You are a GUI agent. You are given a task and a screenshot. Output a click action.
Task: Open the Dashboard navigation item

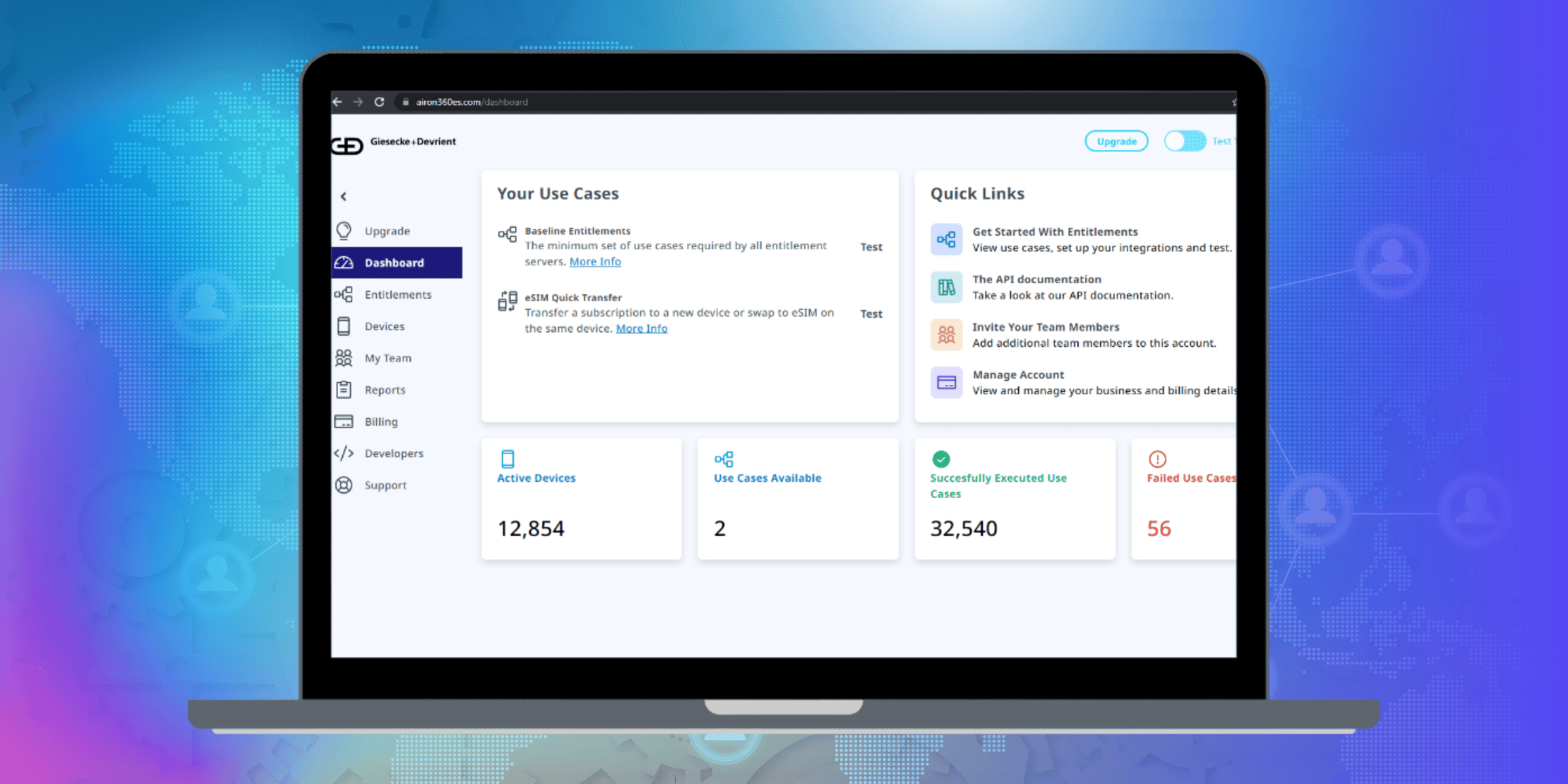[x=394, y=263]
